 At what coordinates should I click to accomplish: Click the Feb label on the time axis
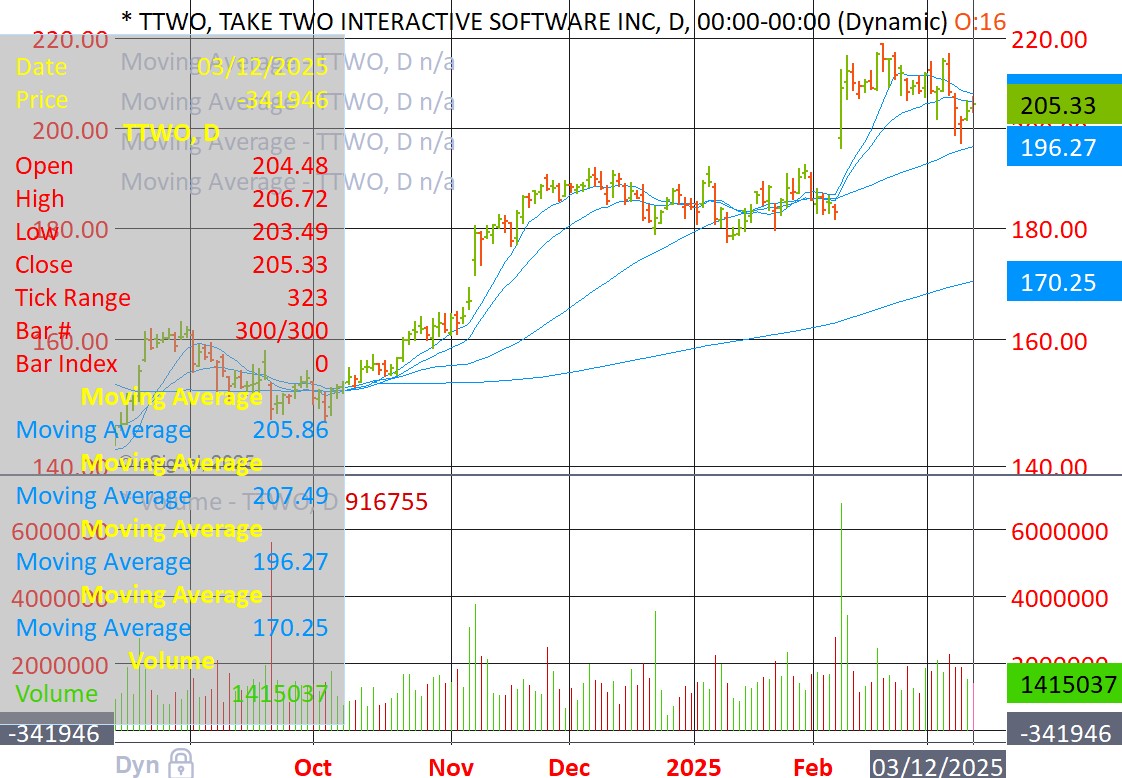pos(813,767)
